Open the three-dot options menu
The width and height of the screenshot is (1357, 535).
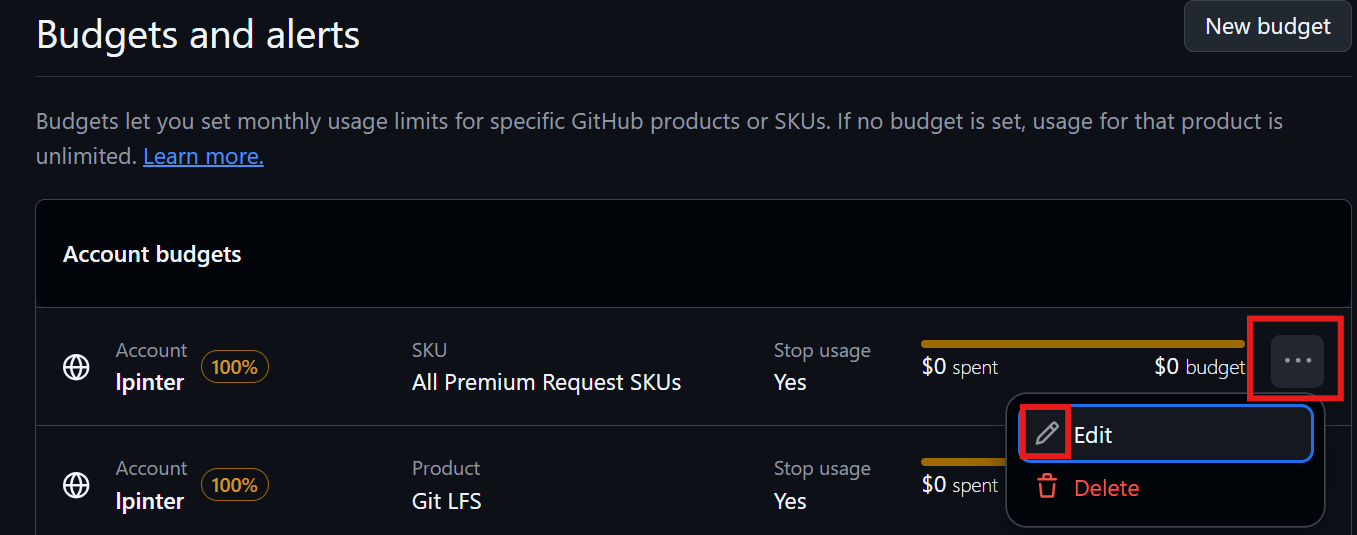[x=1297, y=361]
